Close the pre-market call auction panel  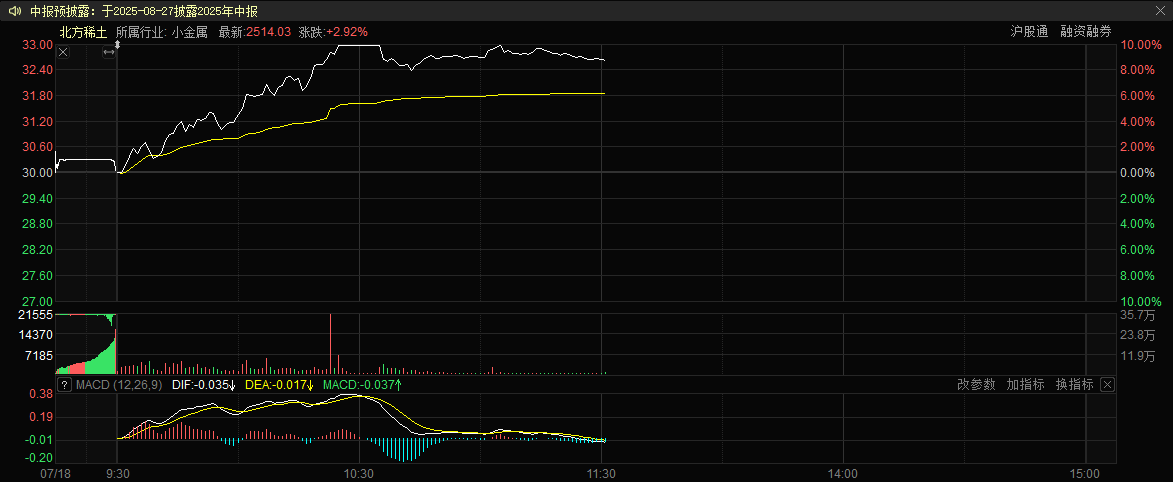click(63, 52)
